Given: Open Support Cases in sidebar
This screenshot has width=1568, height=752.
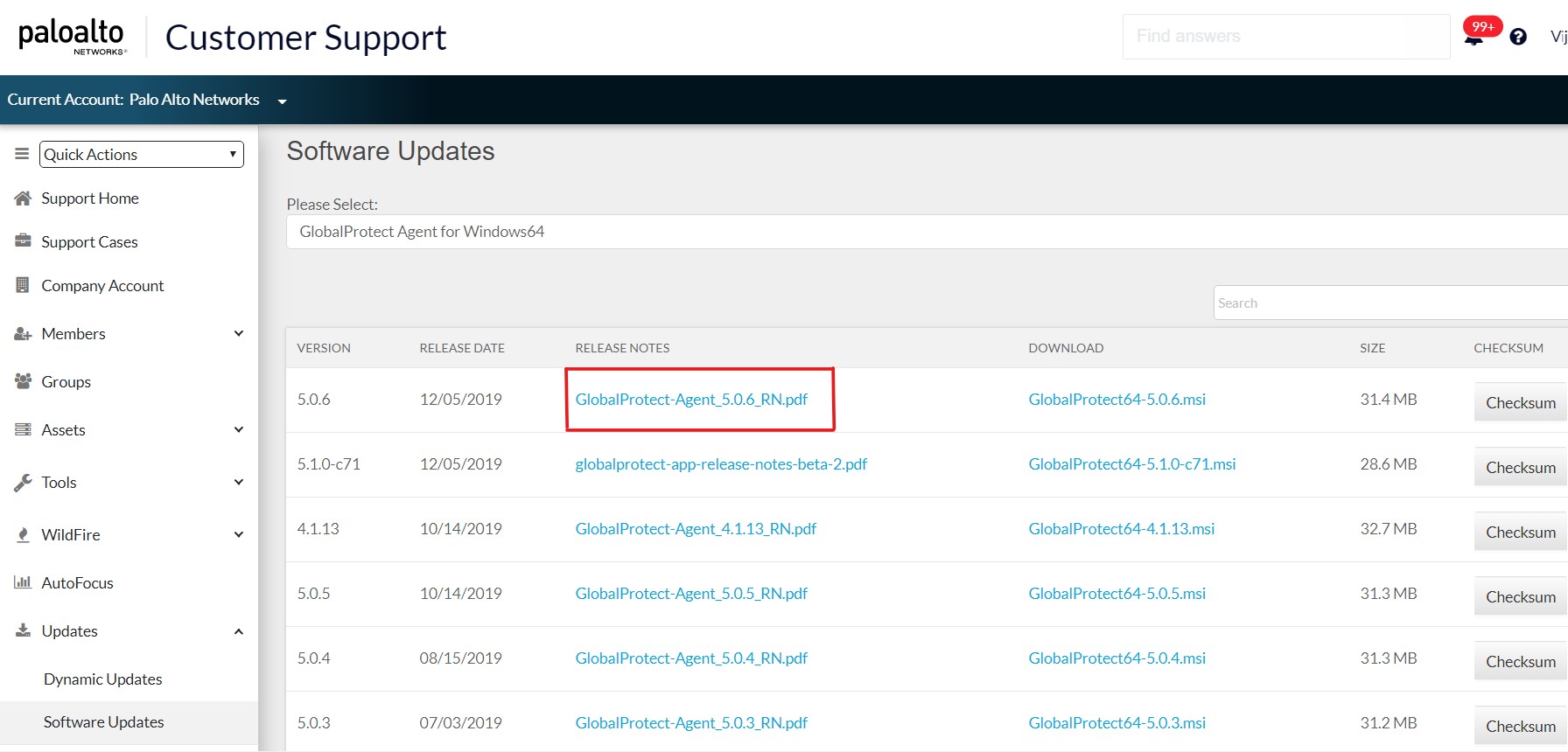Looking at the screenshot, I should point(89,242).
